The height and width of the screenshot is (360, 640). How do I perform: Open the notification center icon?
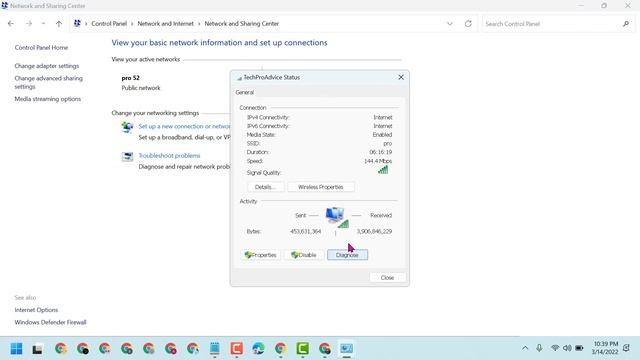(626, 348)
